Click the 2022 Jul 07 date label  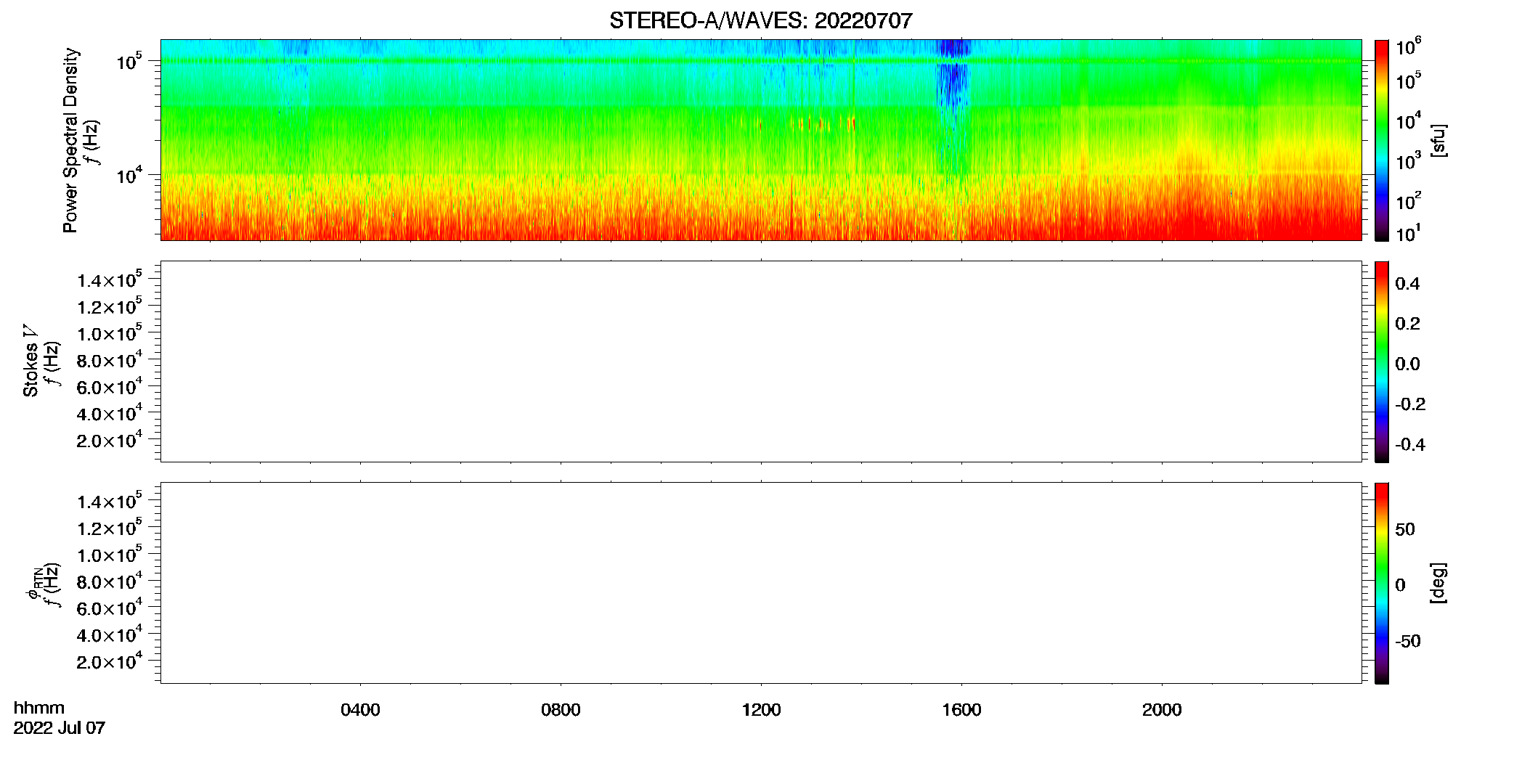pos(60,728)
